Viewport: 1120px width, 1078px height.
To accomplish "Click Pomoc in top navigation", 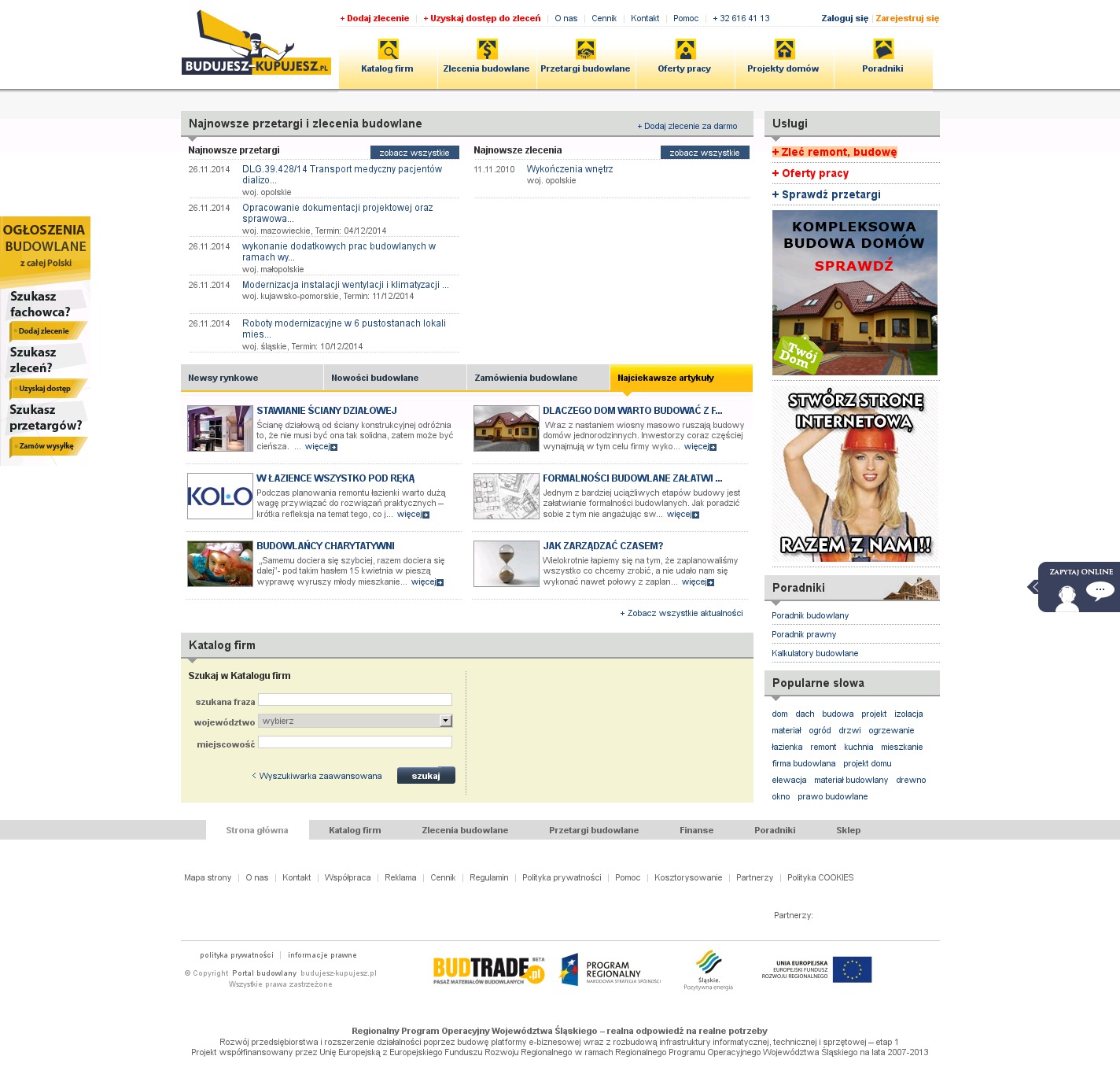I will pos(686,18).
